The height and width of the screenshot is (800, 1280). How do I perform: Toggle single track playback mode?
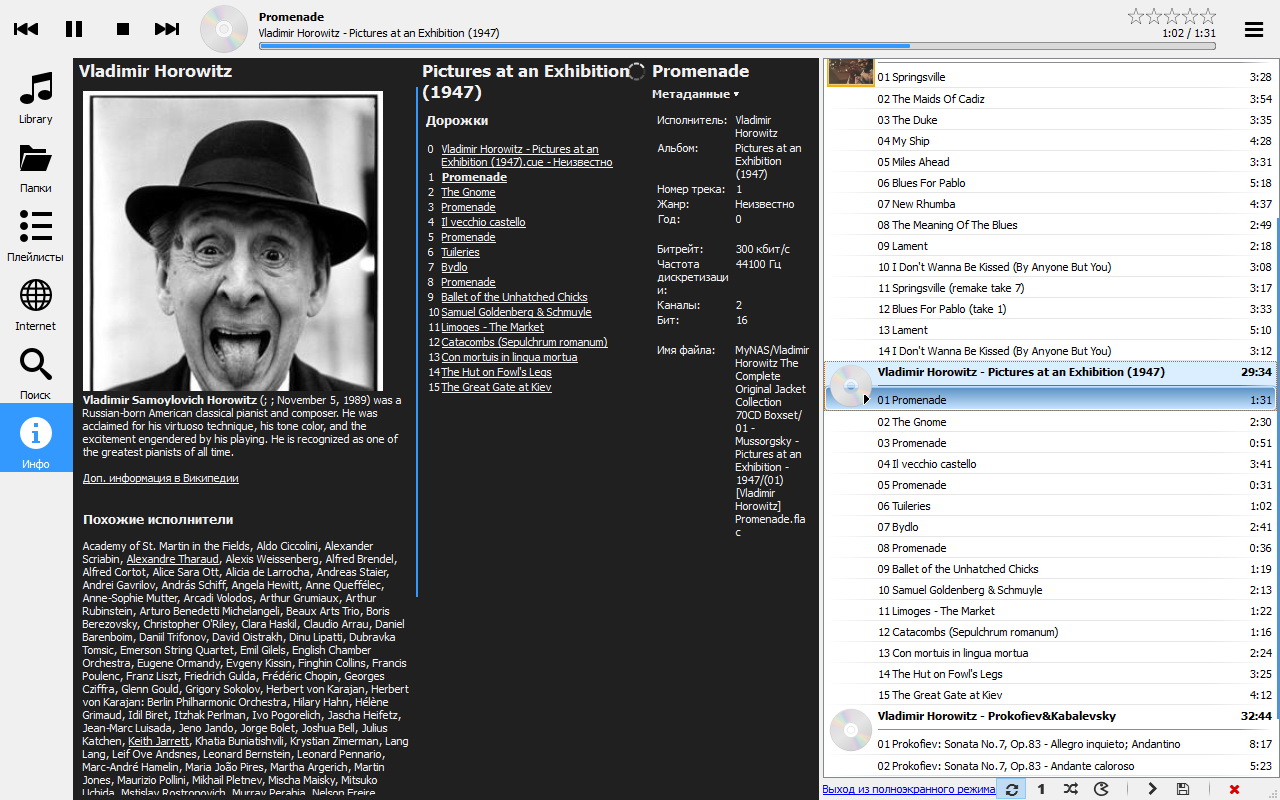coord(1041,789)
